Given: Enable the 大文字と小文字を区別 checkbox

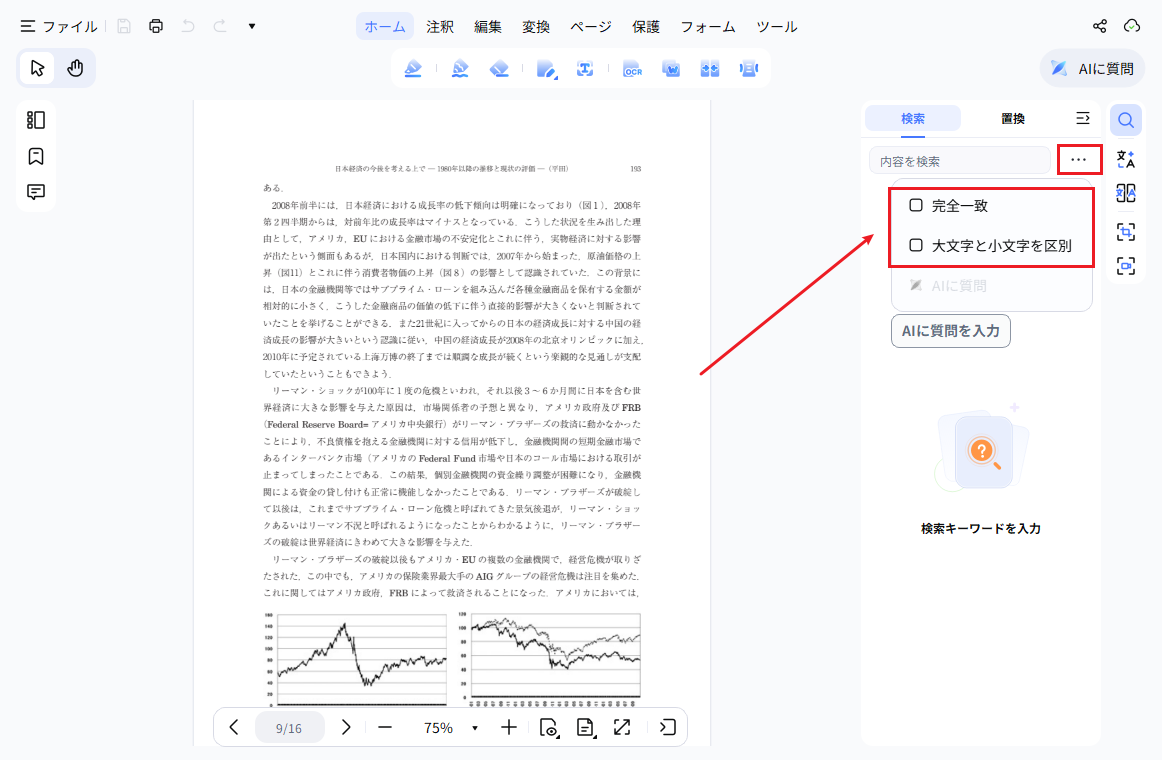Looking at the screenshot, I should (x=916, y=245).
